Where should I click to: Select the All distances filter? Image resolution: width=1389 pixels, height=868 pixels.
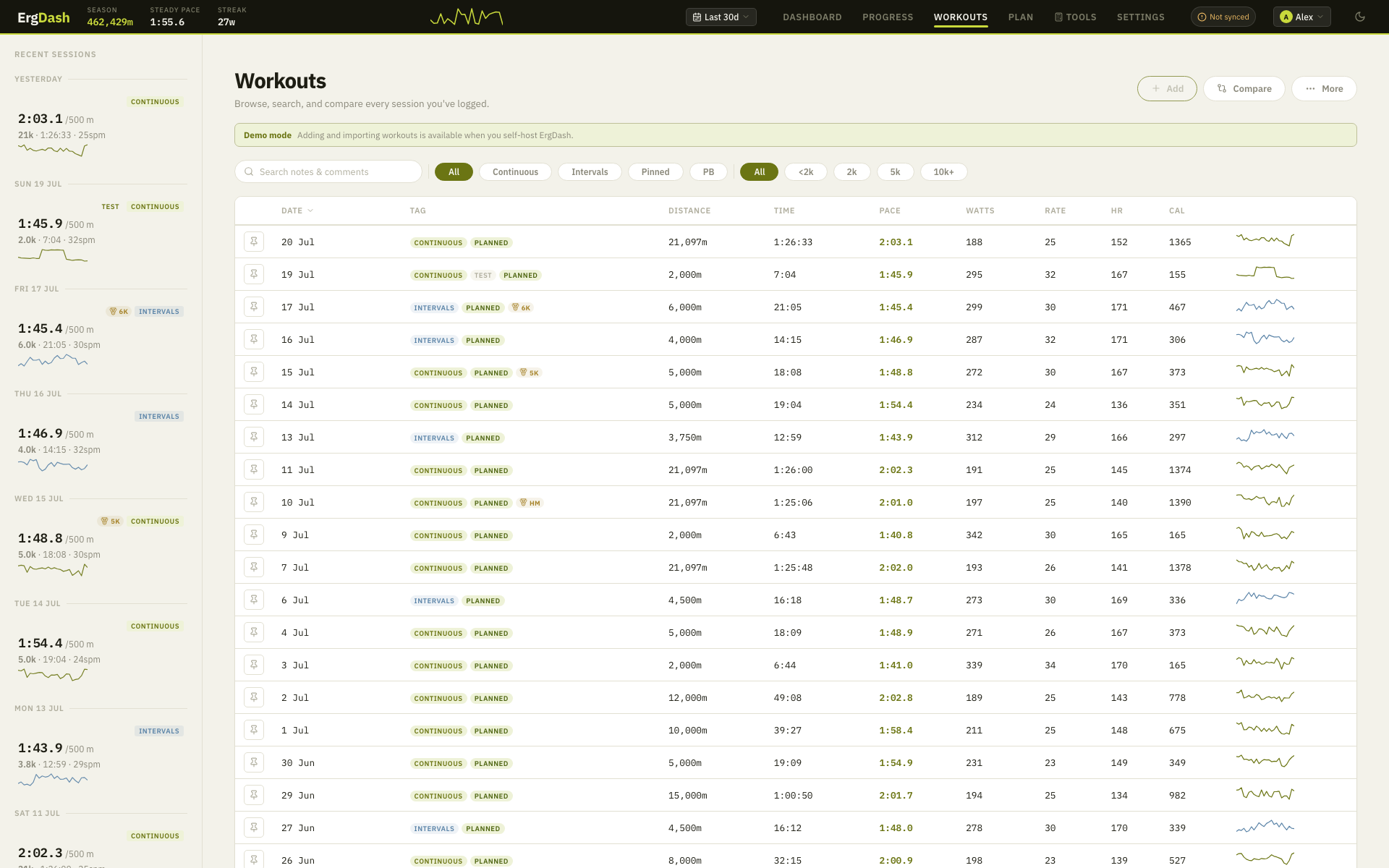(759, 171)
